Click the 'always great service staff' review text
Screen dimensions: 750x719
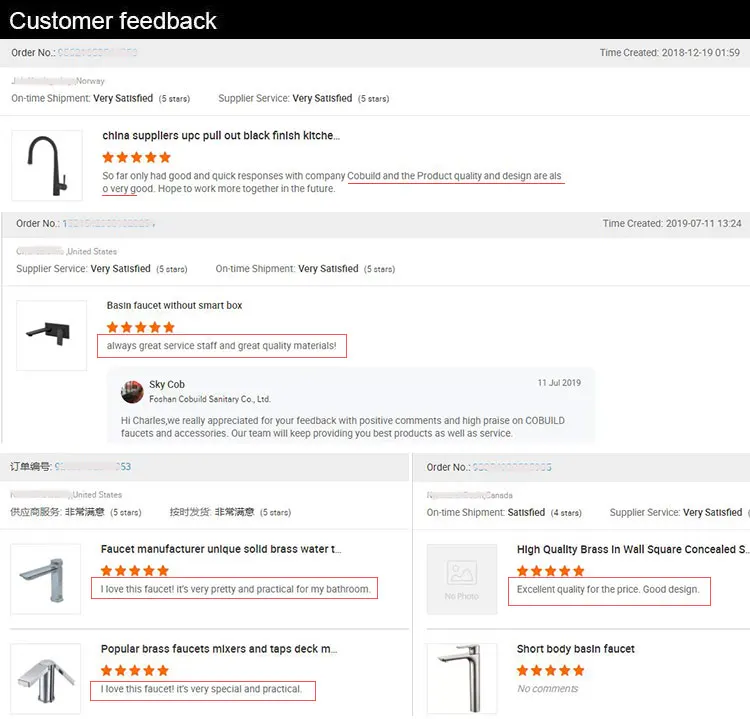(x=222, y=346)
